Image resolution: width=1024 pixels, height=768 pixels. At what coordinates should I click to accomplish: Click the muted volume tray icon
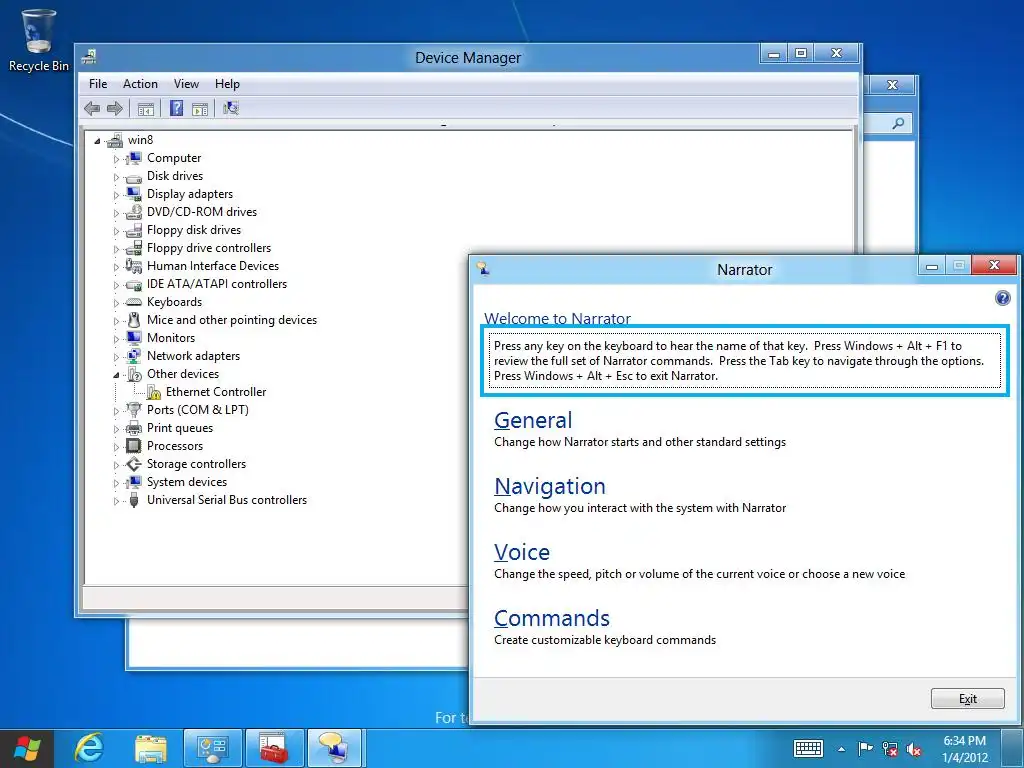[914, 749]
